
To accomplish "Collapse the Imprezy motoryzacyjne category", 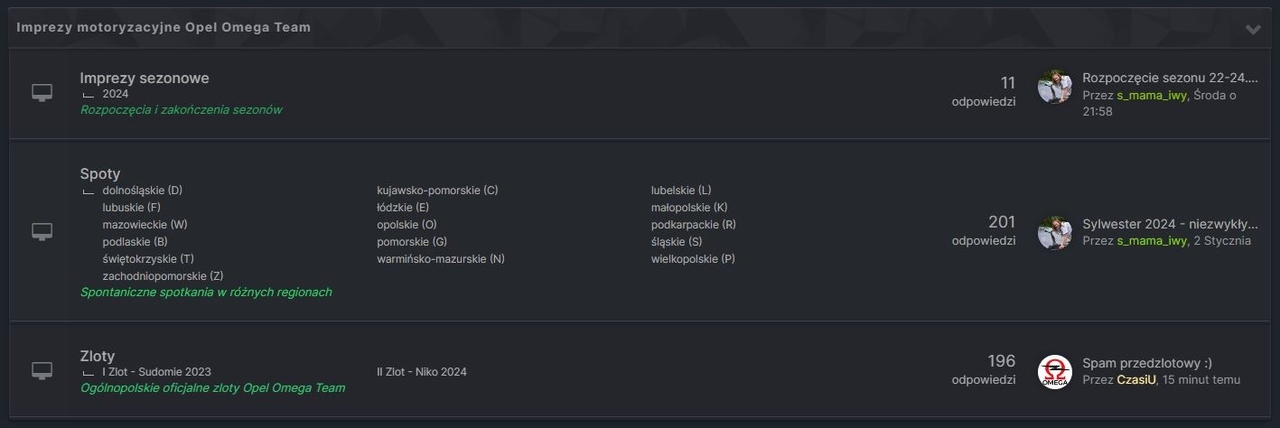I will click(x=1252, y=29).
